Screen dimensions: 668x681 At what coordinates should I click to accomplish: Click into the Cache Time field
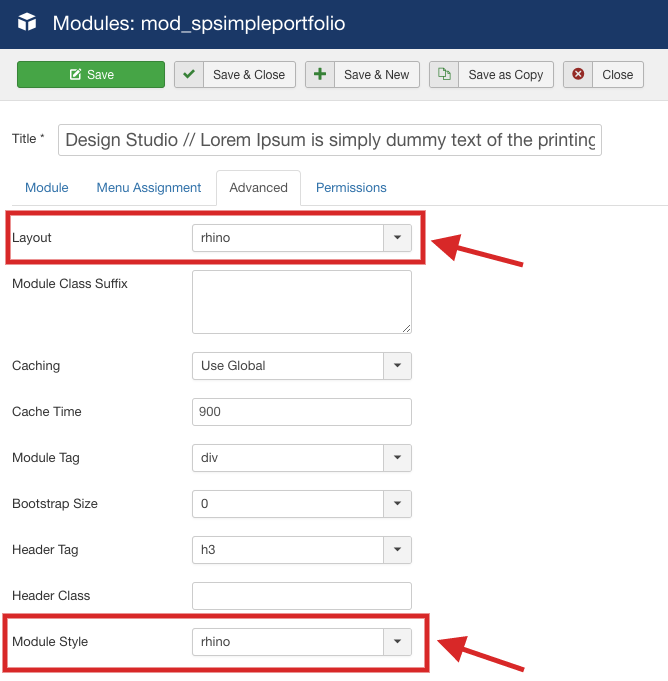[301, 412]
